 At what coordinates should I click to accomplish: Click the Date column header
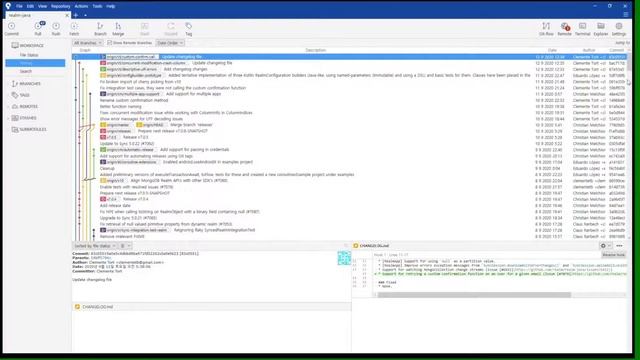552,50
